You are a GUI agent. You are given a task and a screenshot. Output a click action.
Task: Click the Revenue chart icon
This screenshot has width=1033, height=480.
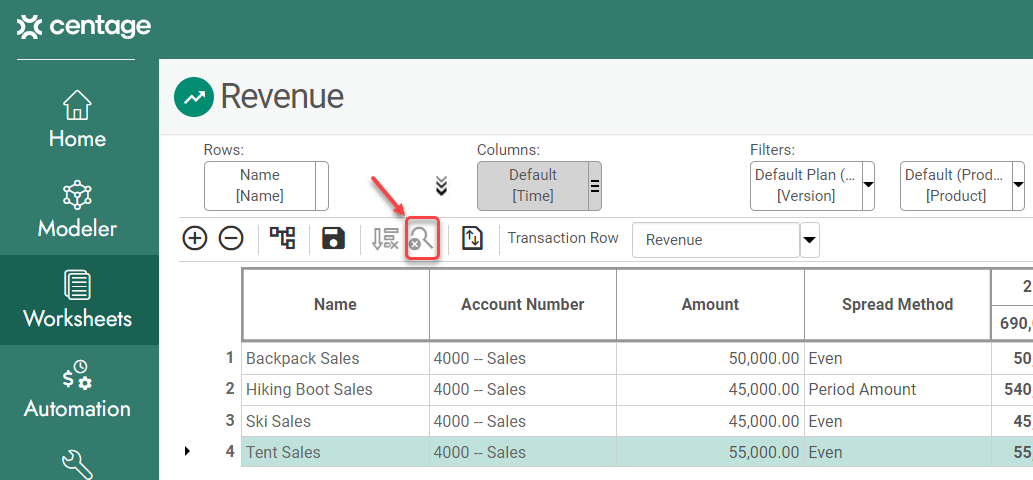(194, 97)
